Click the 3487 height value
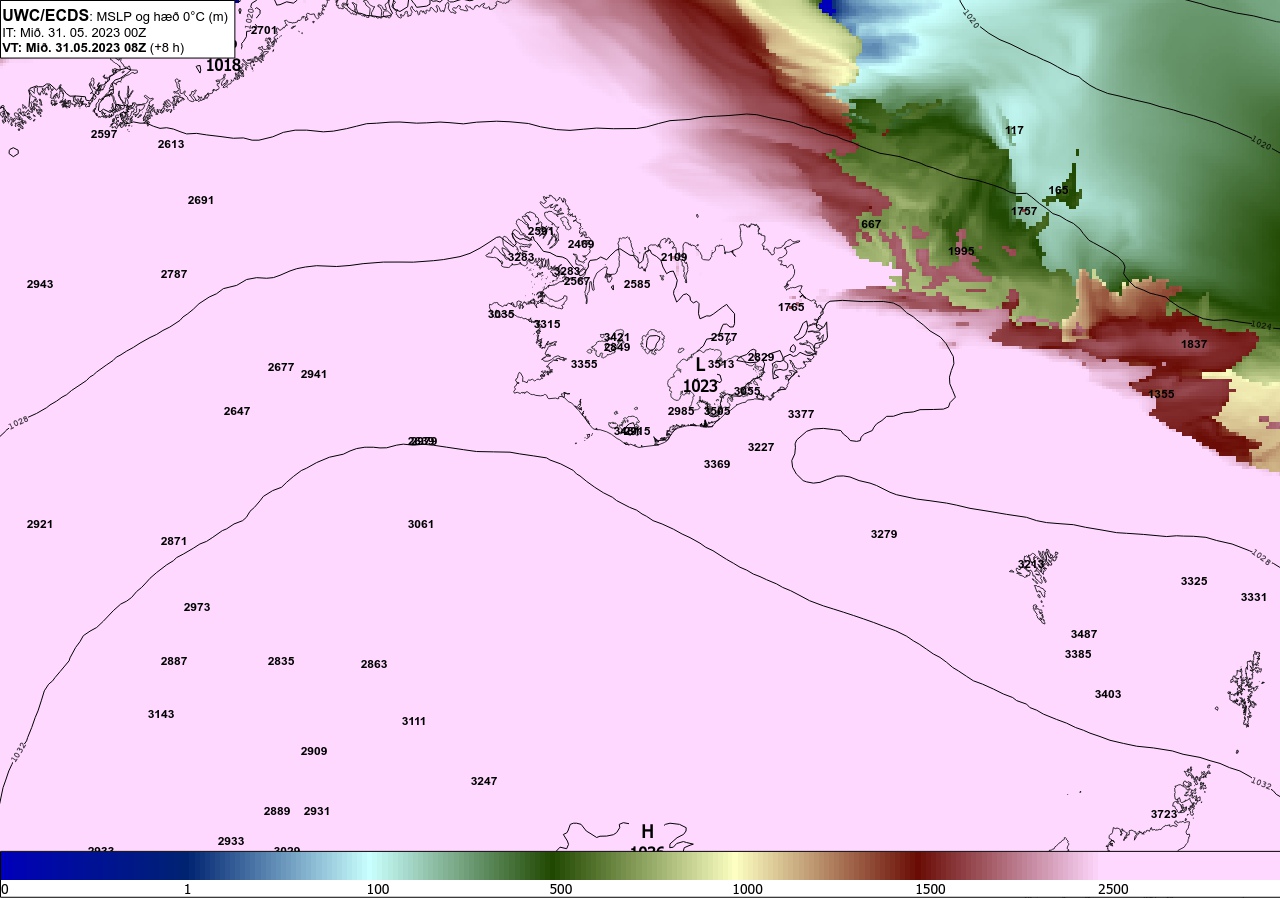The width and height of the screenshot is (1280, 898). [1084, 634]
